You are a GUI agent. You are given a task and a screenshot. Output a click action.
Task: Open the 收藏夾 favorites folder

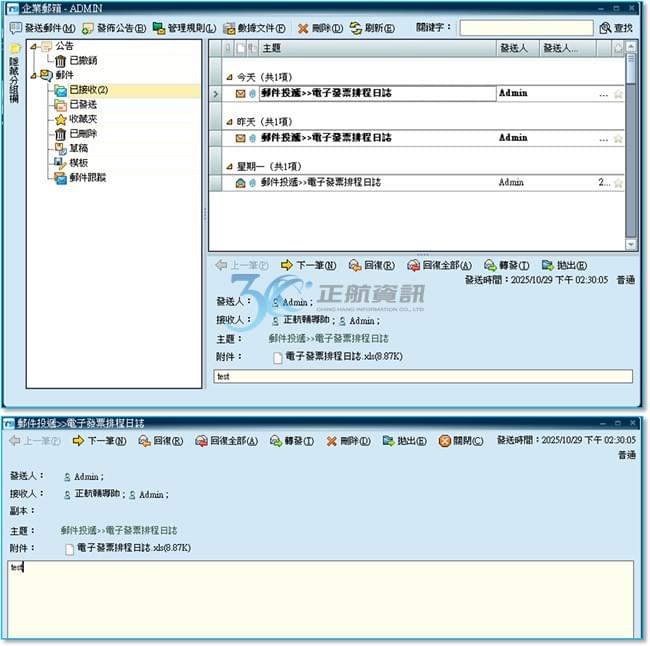click(76, 119)
